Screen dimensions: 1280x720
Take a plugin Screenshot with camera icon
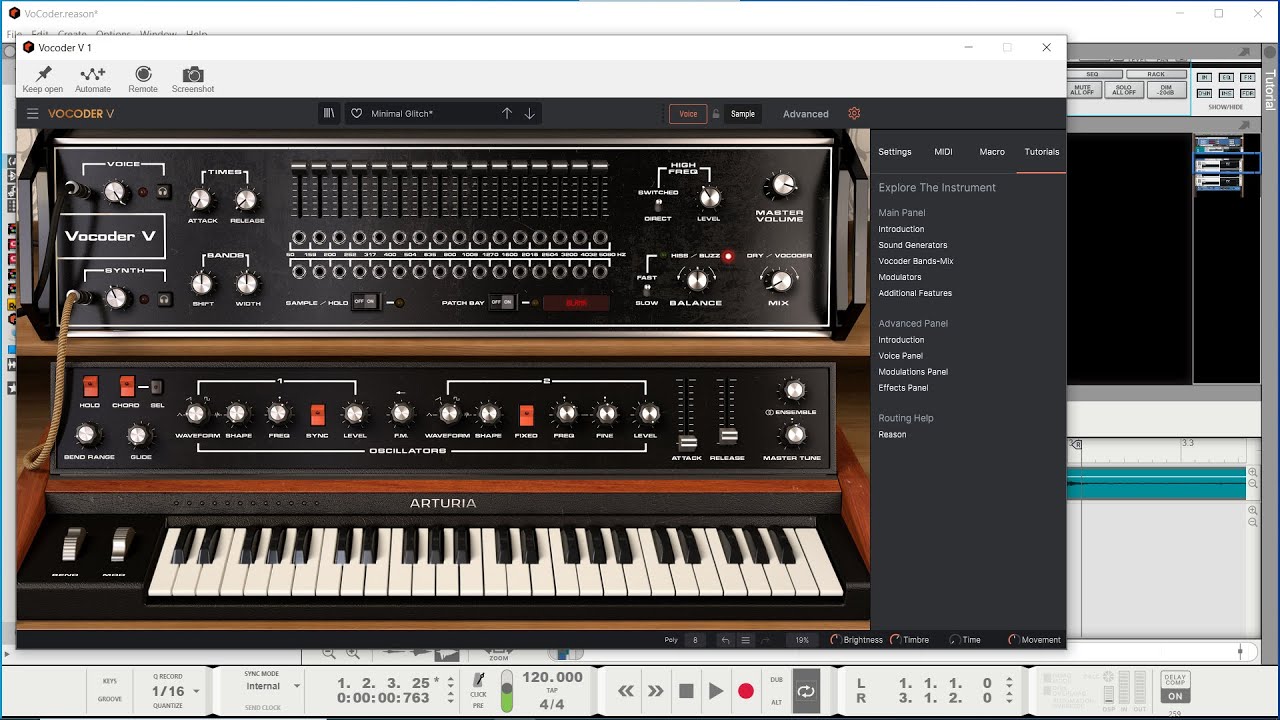click(x=193, y=74)
